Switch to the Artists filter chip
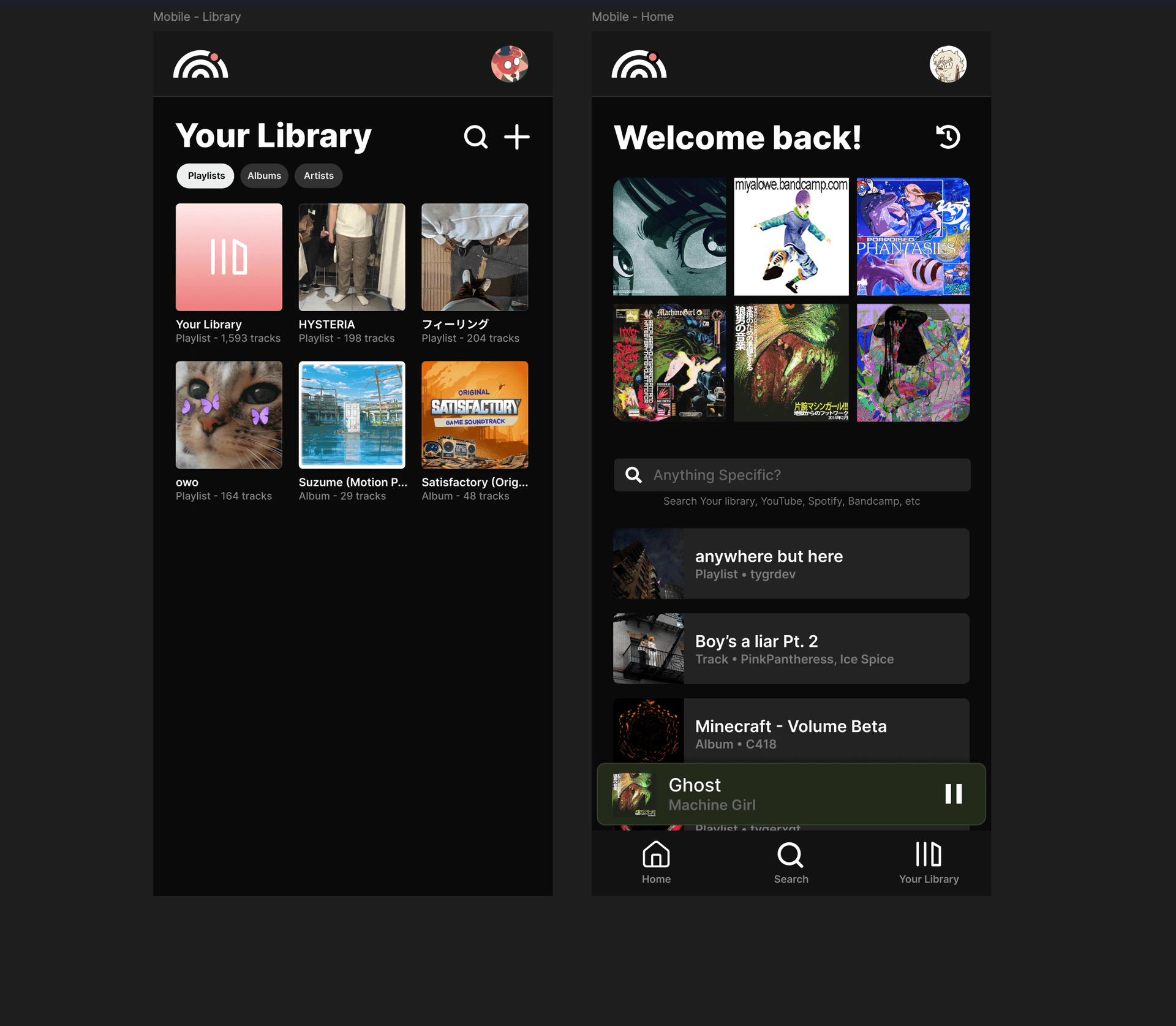Image resolution: width=1176 pixels, height=1026 pixels. coord(318,176)
